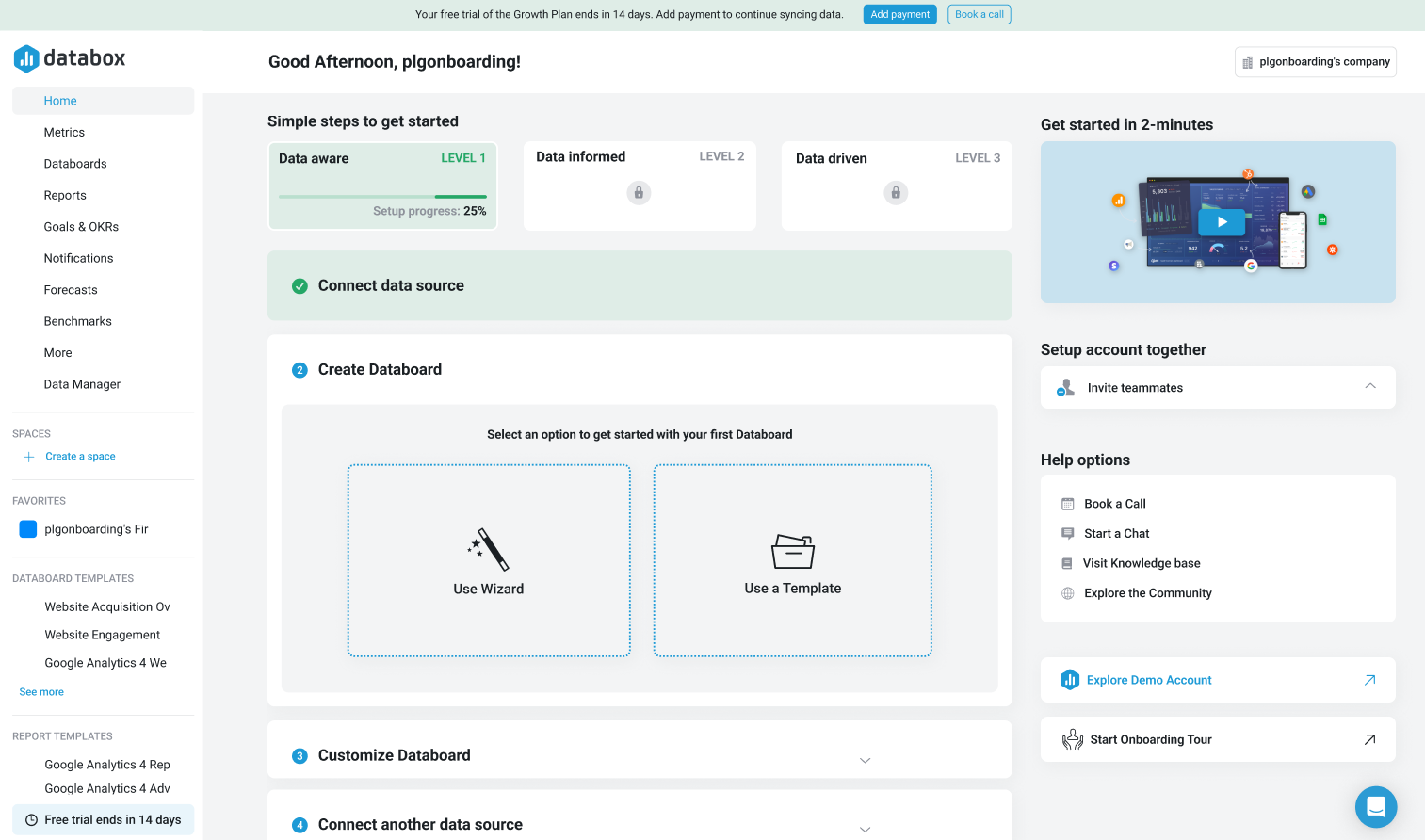This screenshot has width=1425, height=840.
Task: Select the Data aware Level 1 card
Action: coord(382,186)
